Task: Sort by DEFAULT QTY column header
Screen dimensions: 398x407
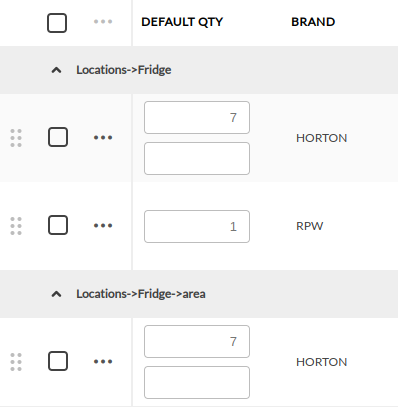Action: tap(182, 22)
